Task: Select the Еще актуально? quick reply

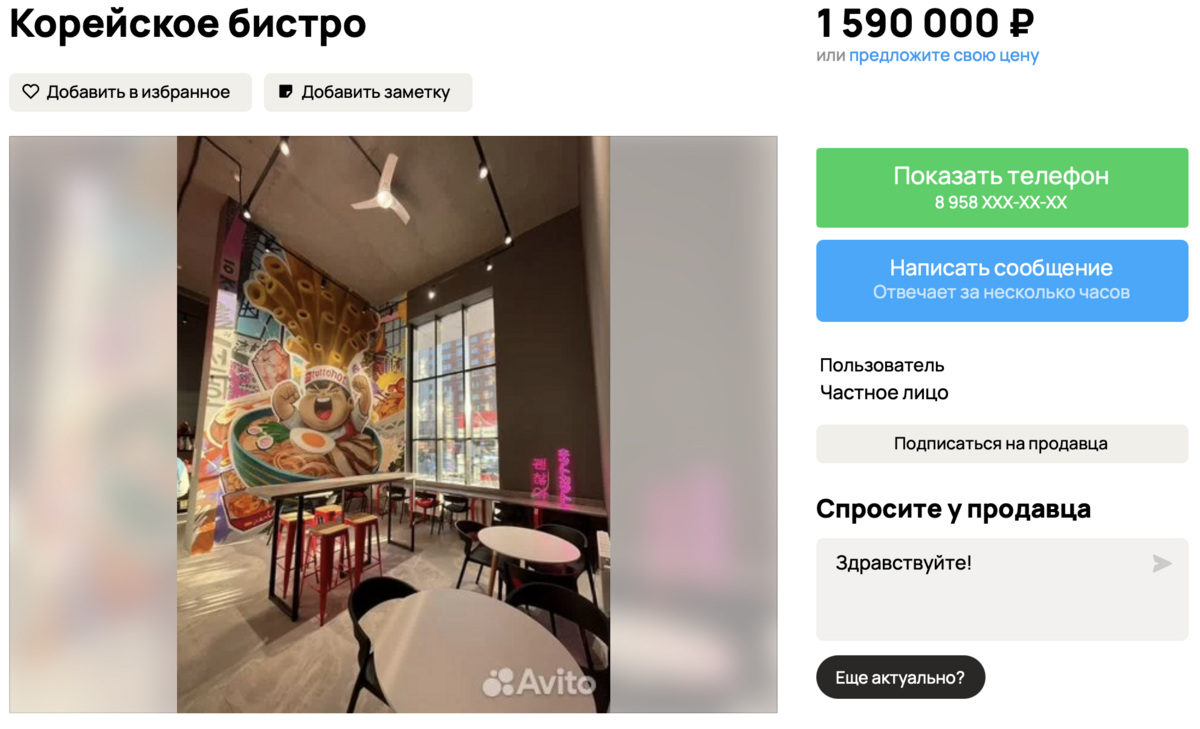Action: click(x=900, y=677)
